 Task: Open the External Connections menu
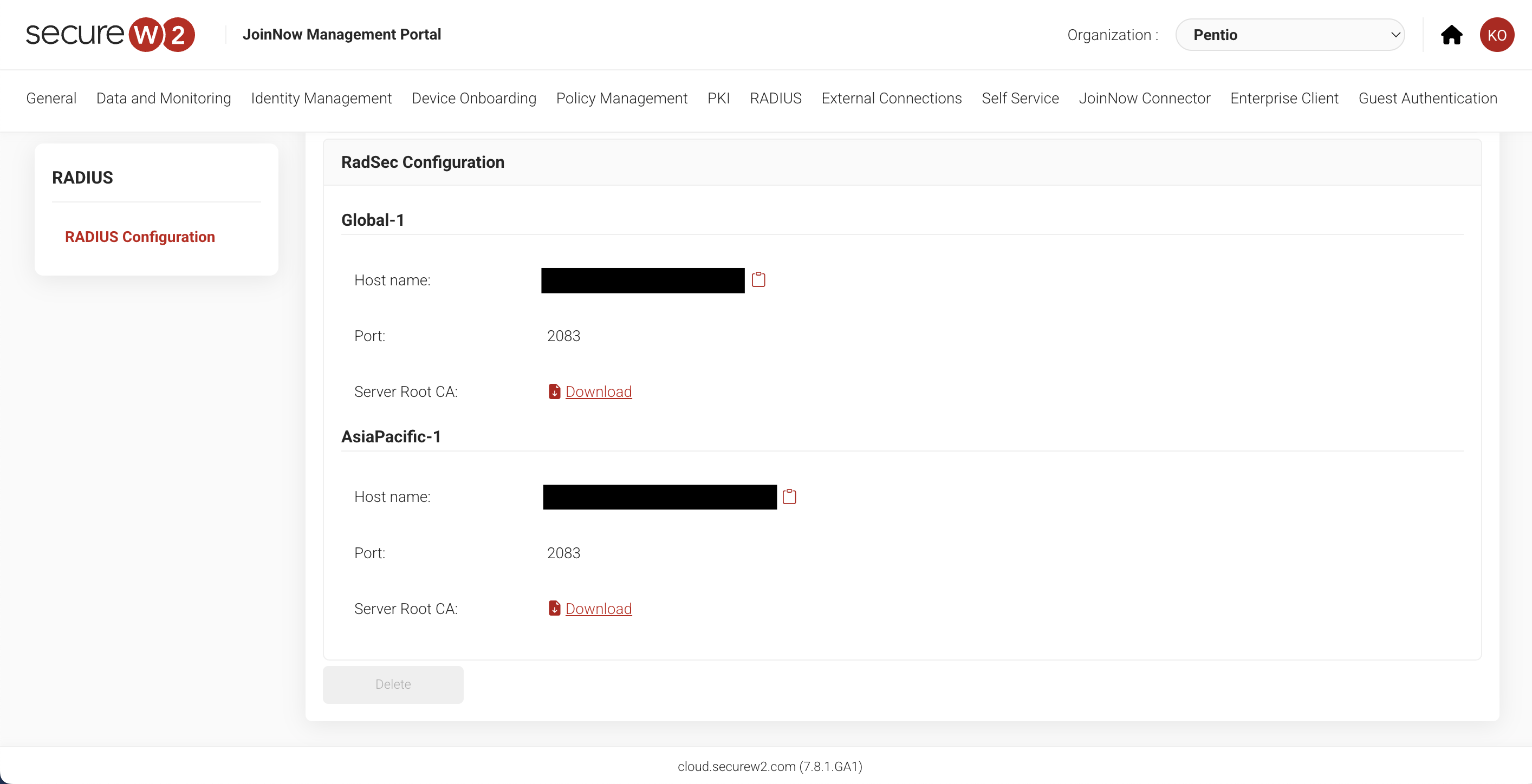coord(892,98)
